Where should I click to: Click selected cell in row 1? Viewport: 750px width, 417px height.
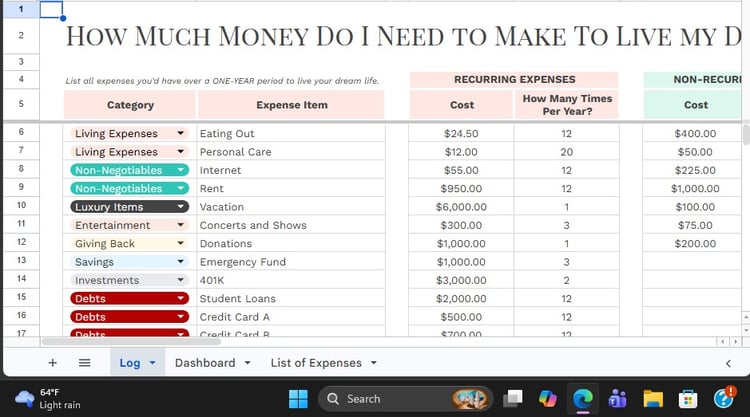[51, 10]
